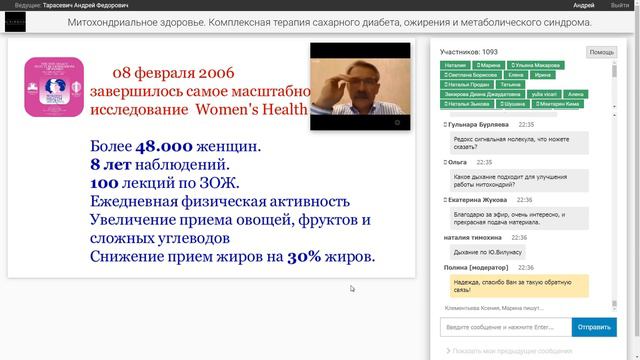640x360 pixels.
Task: Click slide line 'Ежедневная физическая активность'
Action: (220, 201)
